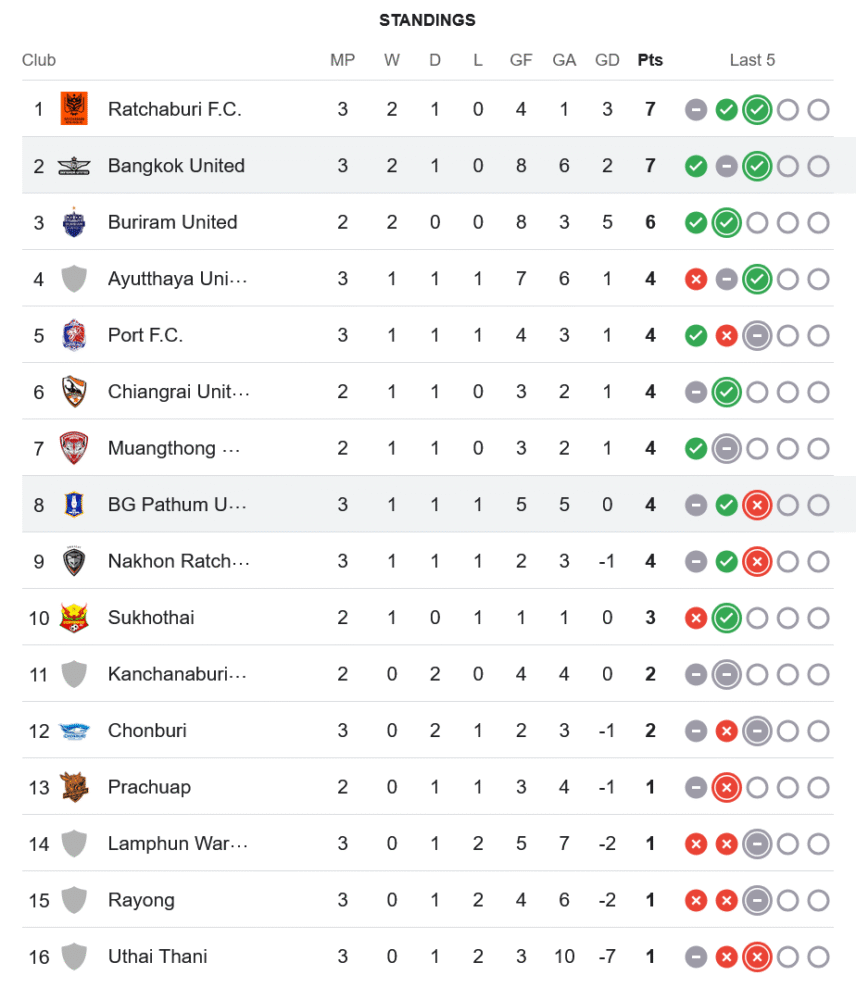Image resolution: width=856 pixels, height=1000 pixels.
Task: Click the Standings heading
Action: click(x=427, y=20)
